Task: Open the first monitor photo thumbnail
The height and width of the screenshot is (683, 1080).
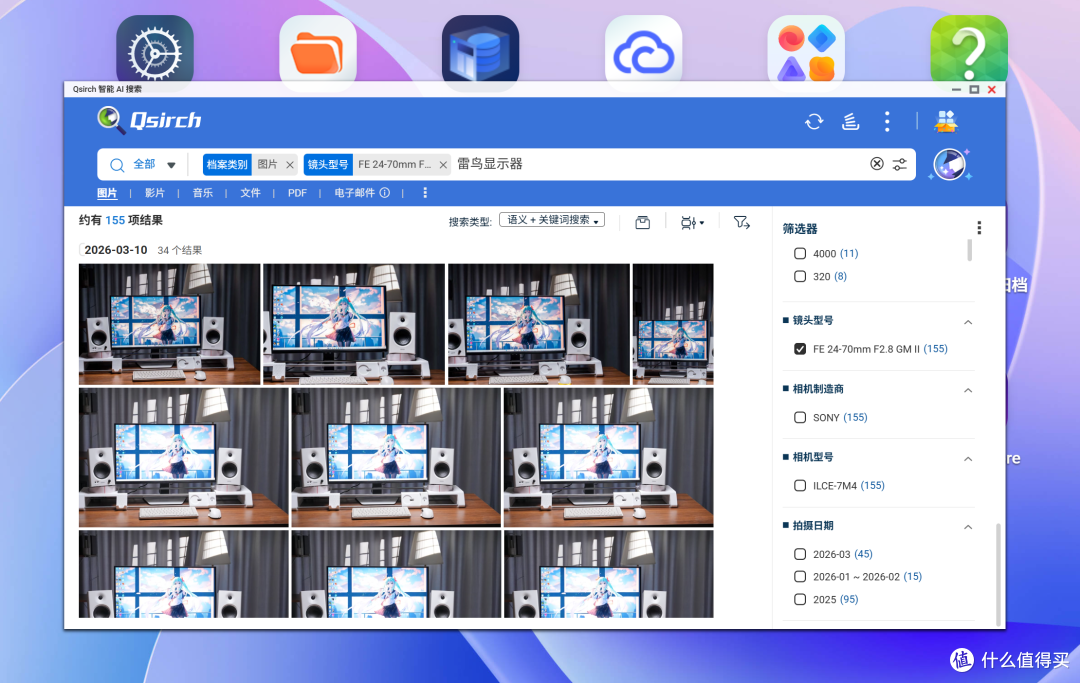Action: pyautogui.click(x=169, y=324)
